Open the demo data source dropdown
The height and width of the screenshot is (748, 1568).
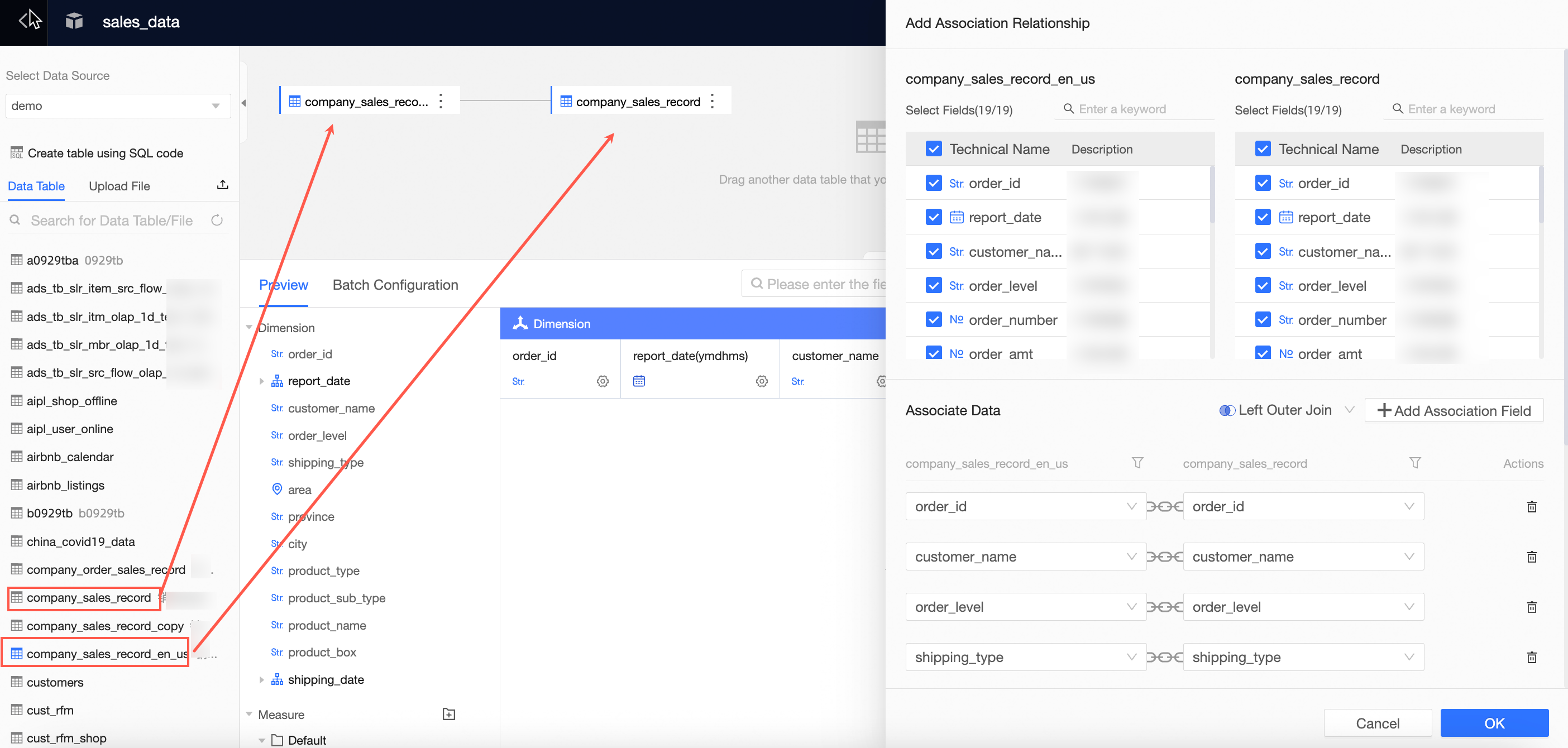coord(118,106)
